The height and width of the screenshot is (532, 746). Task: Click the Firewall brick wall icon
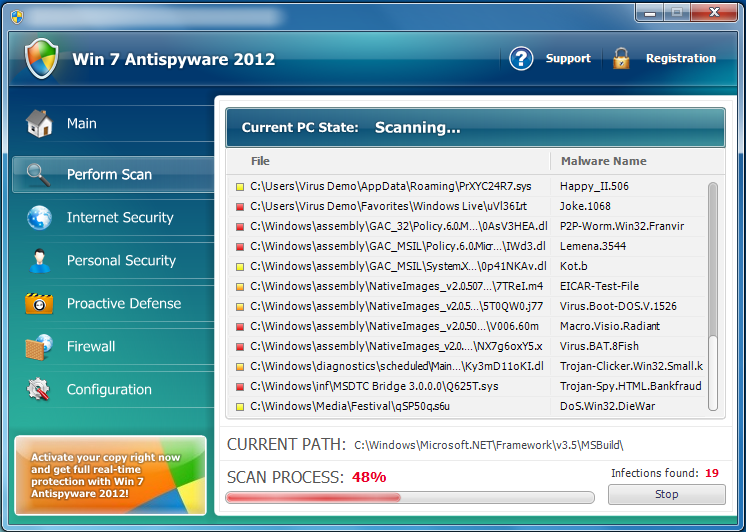(39, 347)
